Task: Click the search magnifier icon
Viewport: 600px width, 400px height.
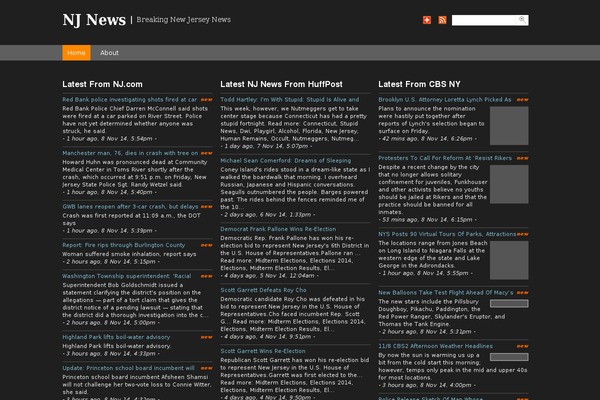Action: click(522, 20)
